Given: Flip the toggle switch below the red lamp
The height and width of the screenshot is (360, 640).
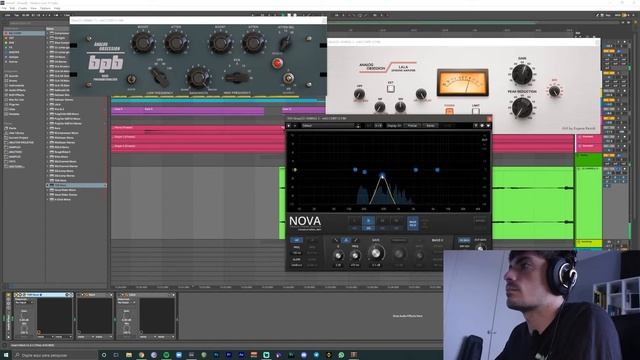Looking at the screenshot, I should pyautogui.click(x=289, y=78).
